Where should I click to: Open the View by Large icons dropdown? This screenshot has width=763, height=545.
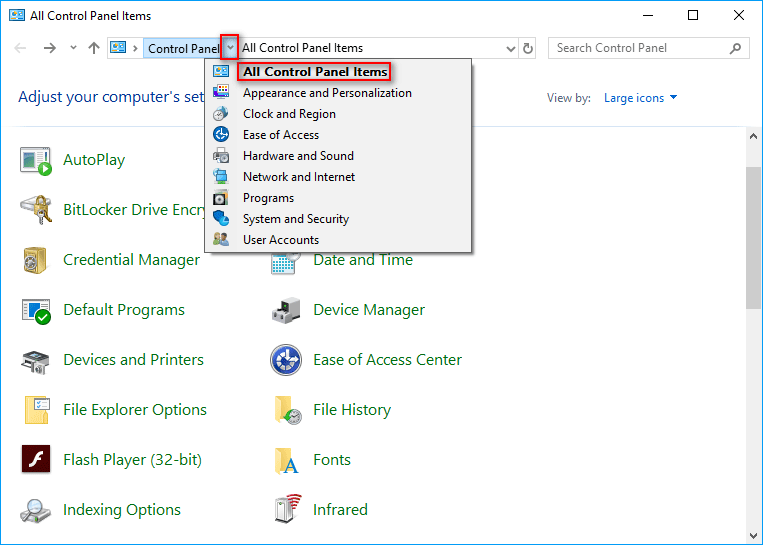point(640,98)
